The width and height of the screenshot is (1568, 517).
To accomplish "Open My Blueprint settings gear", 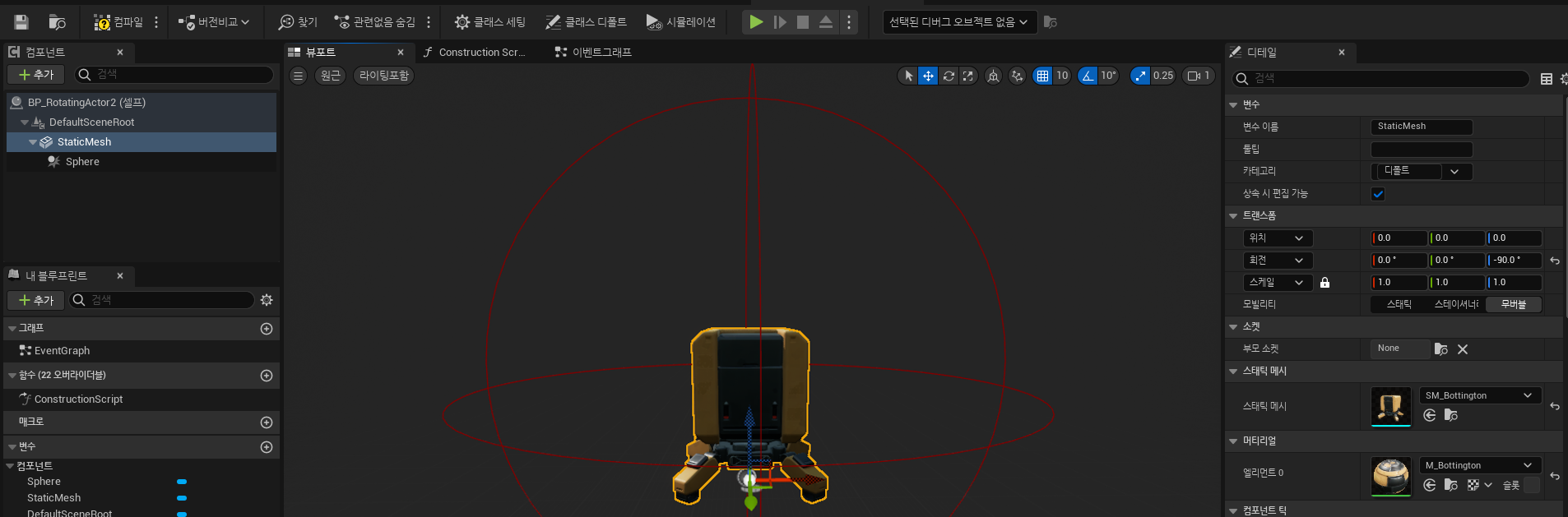I will [267, 300].
